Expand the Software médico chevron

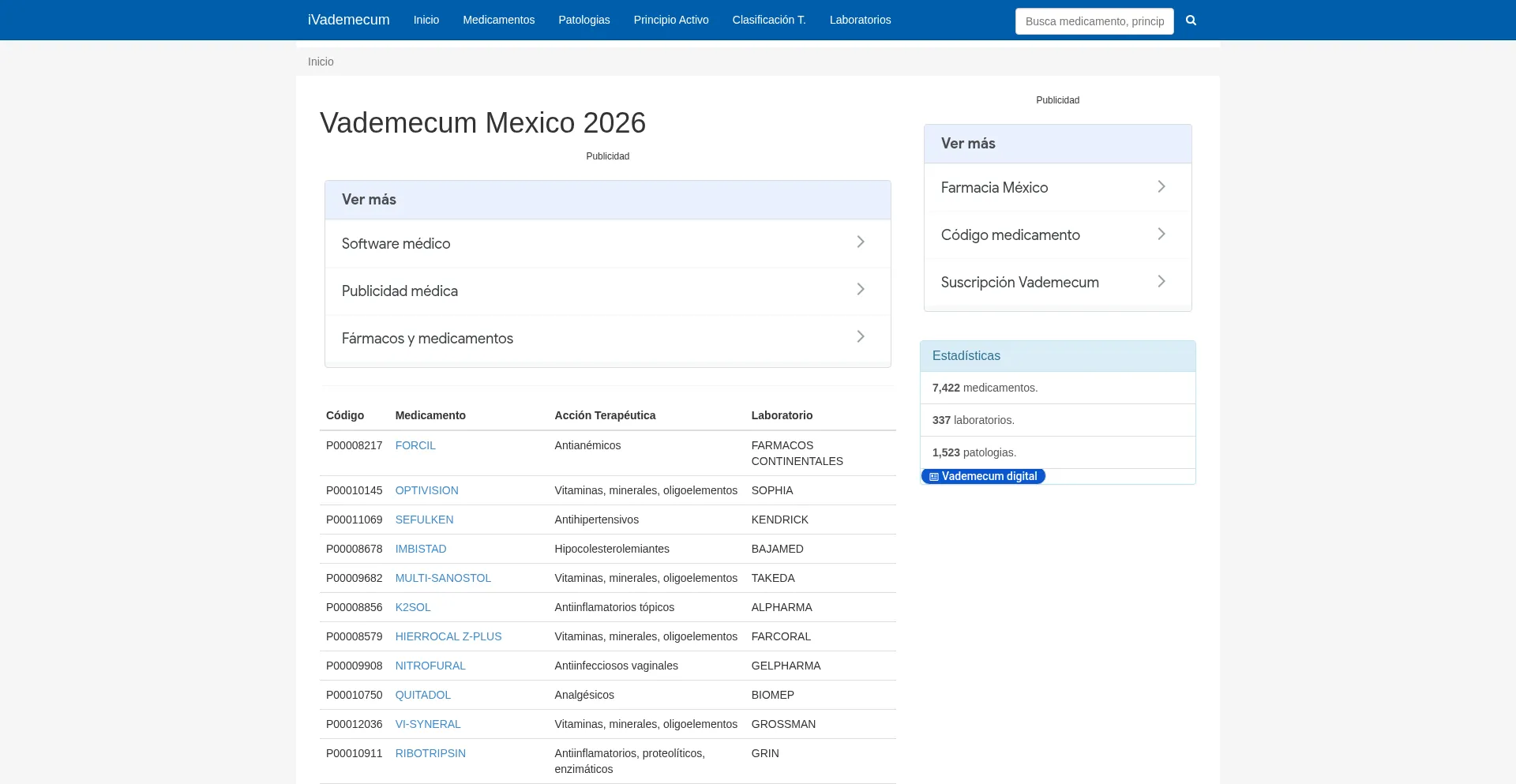(x=861, y=242)
